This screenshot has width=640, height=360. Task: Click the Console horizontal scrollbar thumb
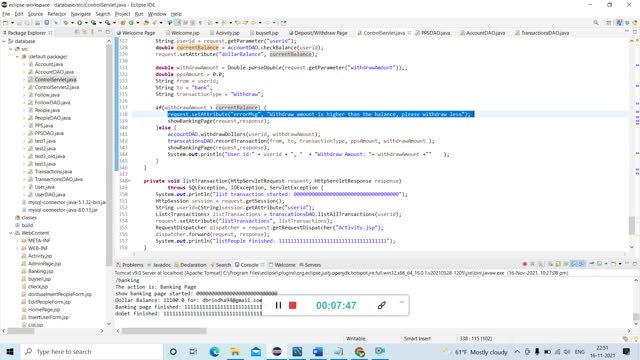point(164,331)
